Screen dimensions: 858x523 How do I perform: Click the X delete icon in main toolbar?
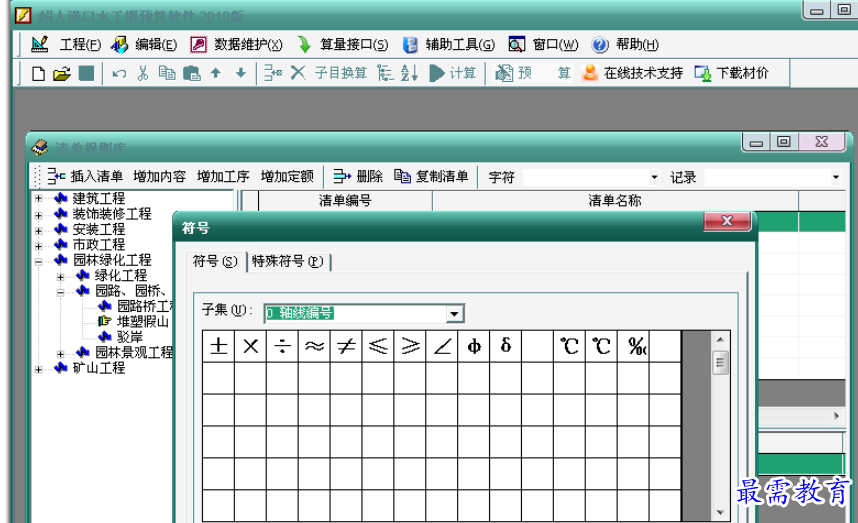click(x=298, y=73)
